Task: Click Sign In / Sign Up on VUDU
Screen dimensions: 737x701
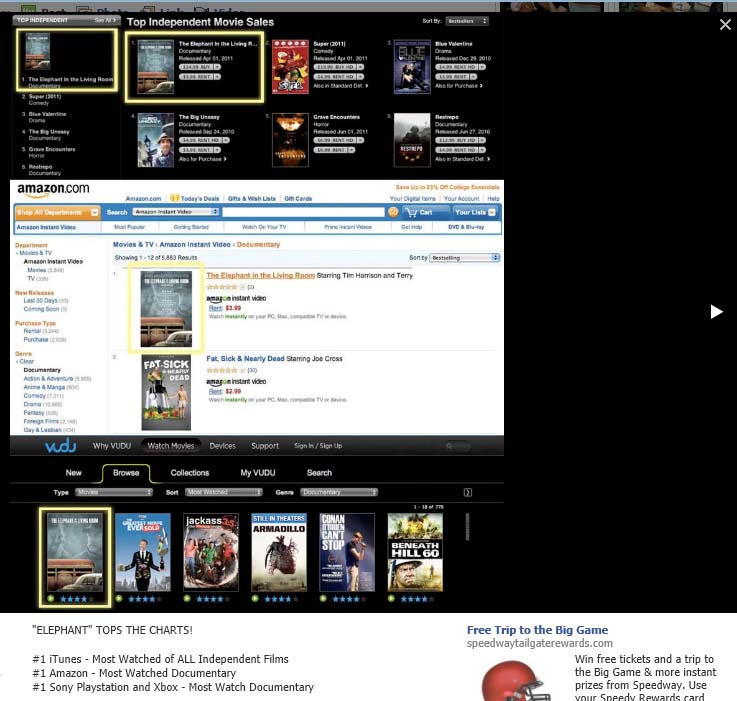Action: pyautogui.click(x=318, y=446)
